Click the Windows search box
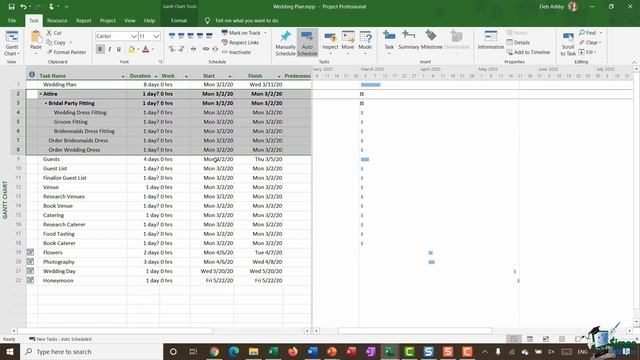 pyautogui.click(x=91, y=351)
